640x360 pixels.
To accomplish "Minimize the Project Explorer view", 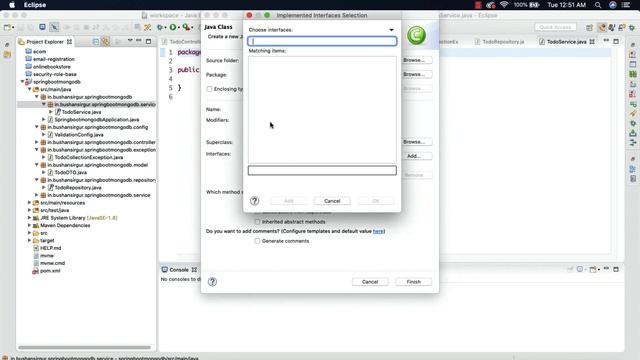I will pyautogui.click(x=139, y=41).
